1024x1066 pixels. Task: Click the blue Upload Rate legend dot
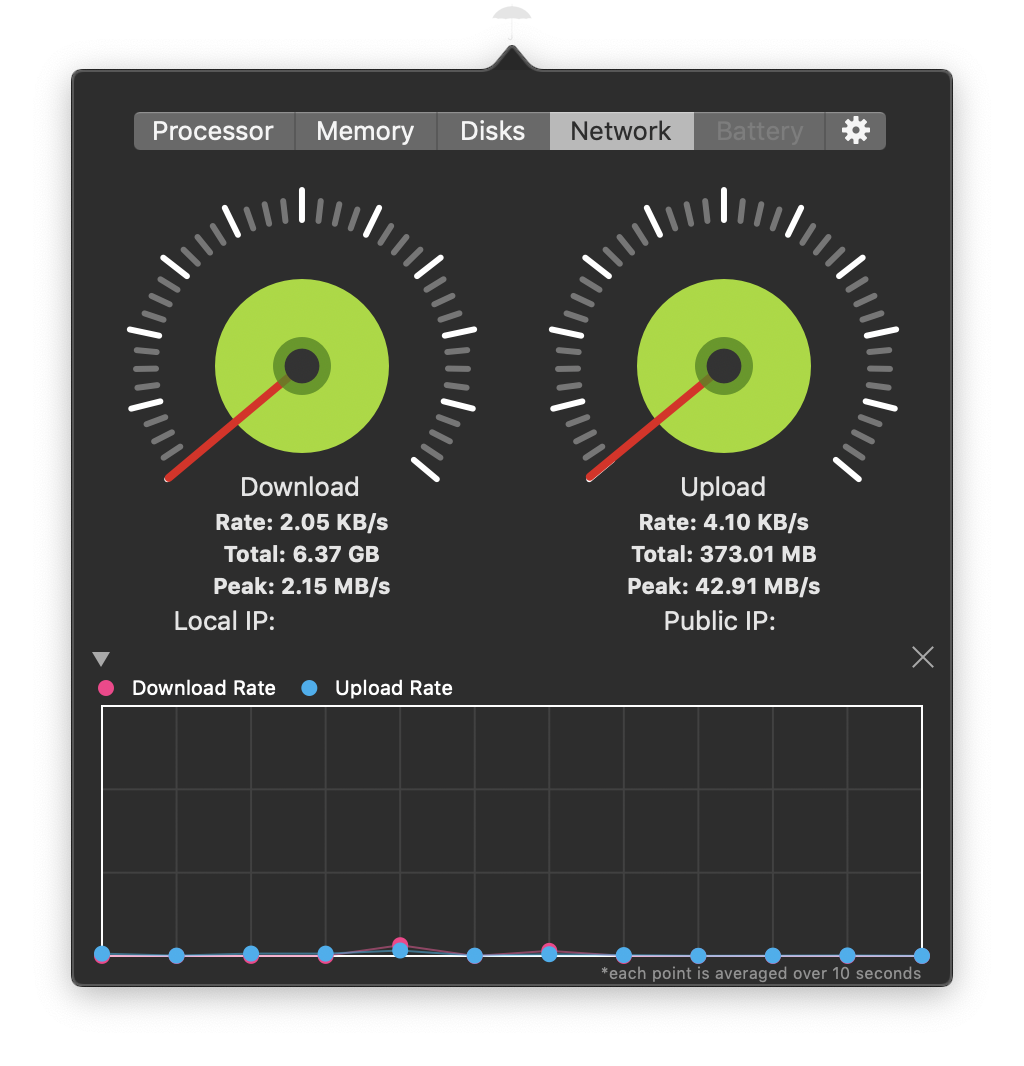tap(309, 688)
